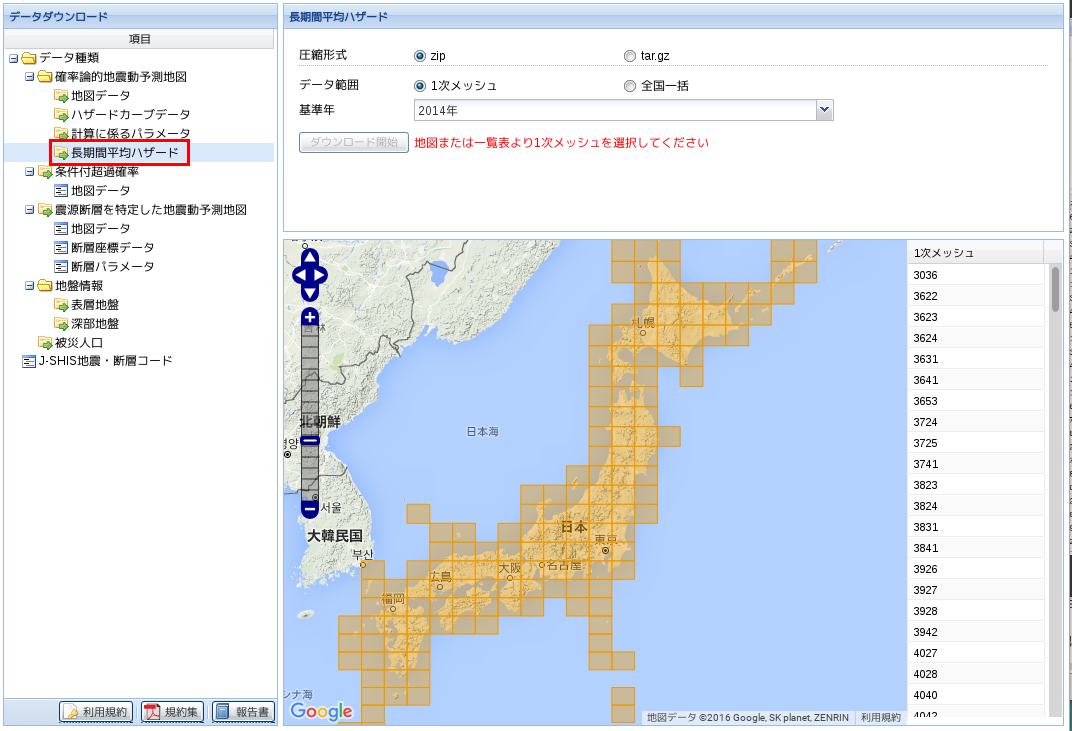Click the 長期間平均ハザード folder icon
Image resolution: width=1072 pixels, height=731 pixels.
click(61, 152)
